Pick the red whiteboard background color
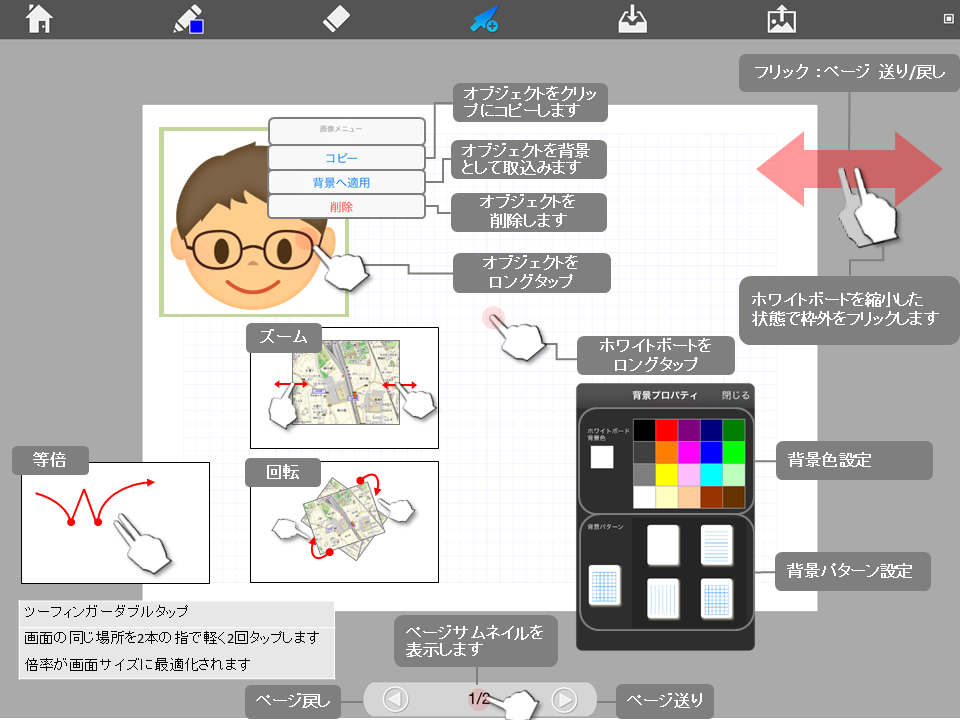The width and height of the screenshot is (960, 720). (x=666, y=428)
